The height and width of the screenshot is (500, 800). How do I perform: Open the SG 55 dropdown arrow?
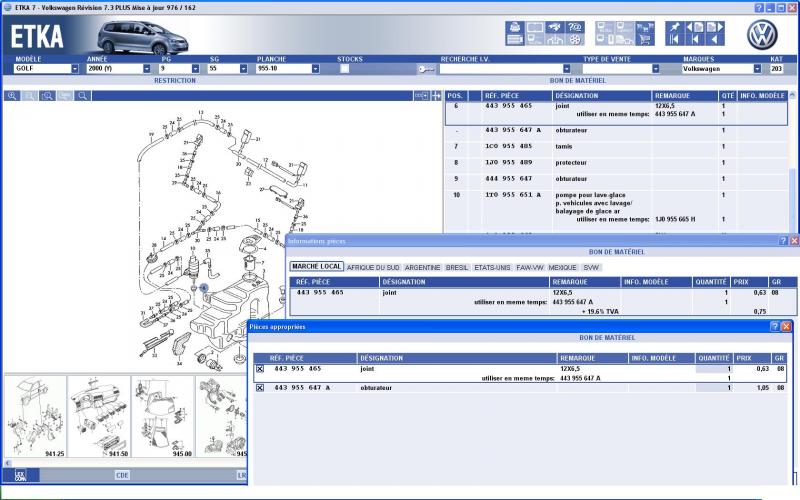243,69
